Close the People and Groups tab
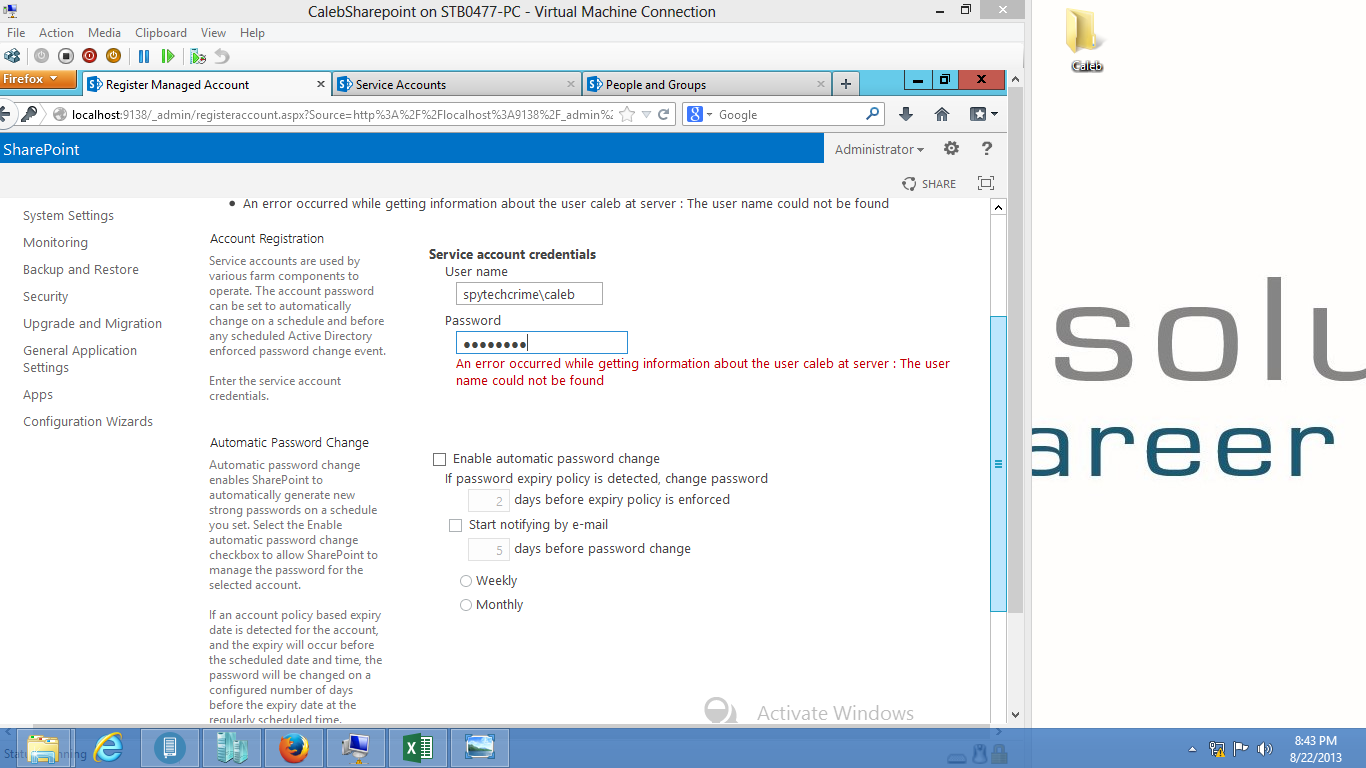This screenshot has width=1366, height=768. (821, 84)
